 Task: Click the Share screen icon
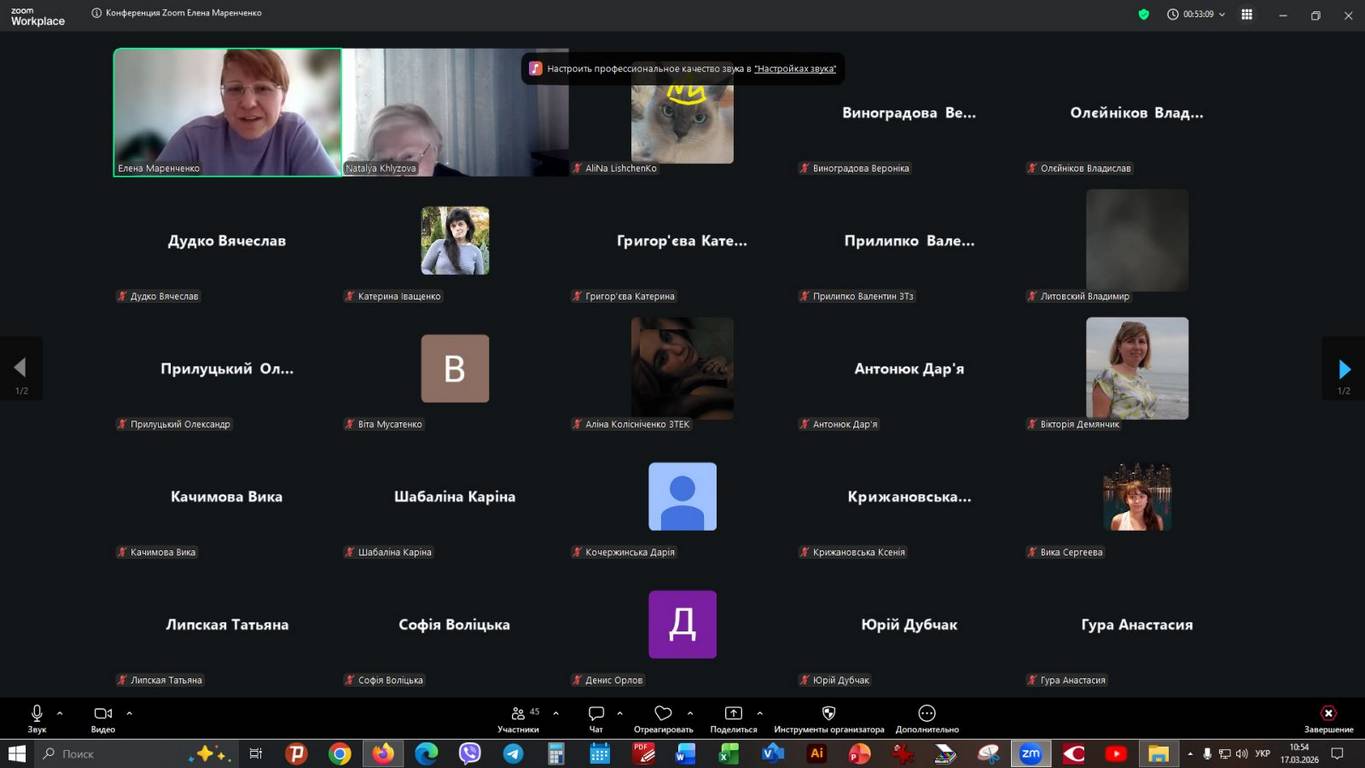(x=733, y=714)
